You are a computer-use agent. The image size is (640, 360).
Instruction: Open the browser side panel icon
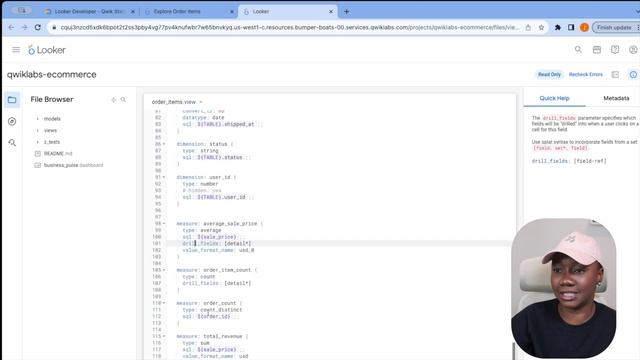tap(571, 27)
